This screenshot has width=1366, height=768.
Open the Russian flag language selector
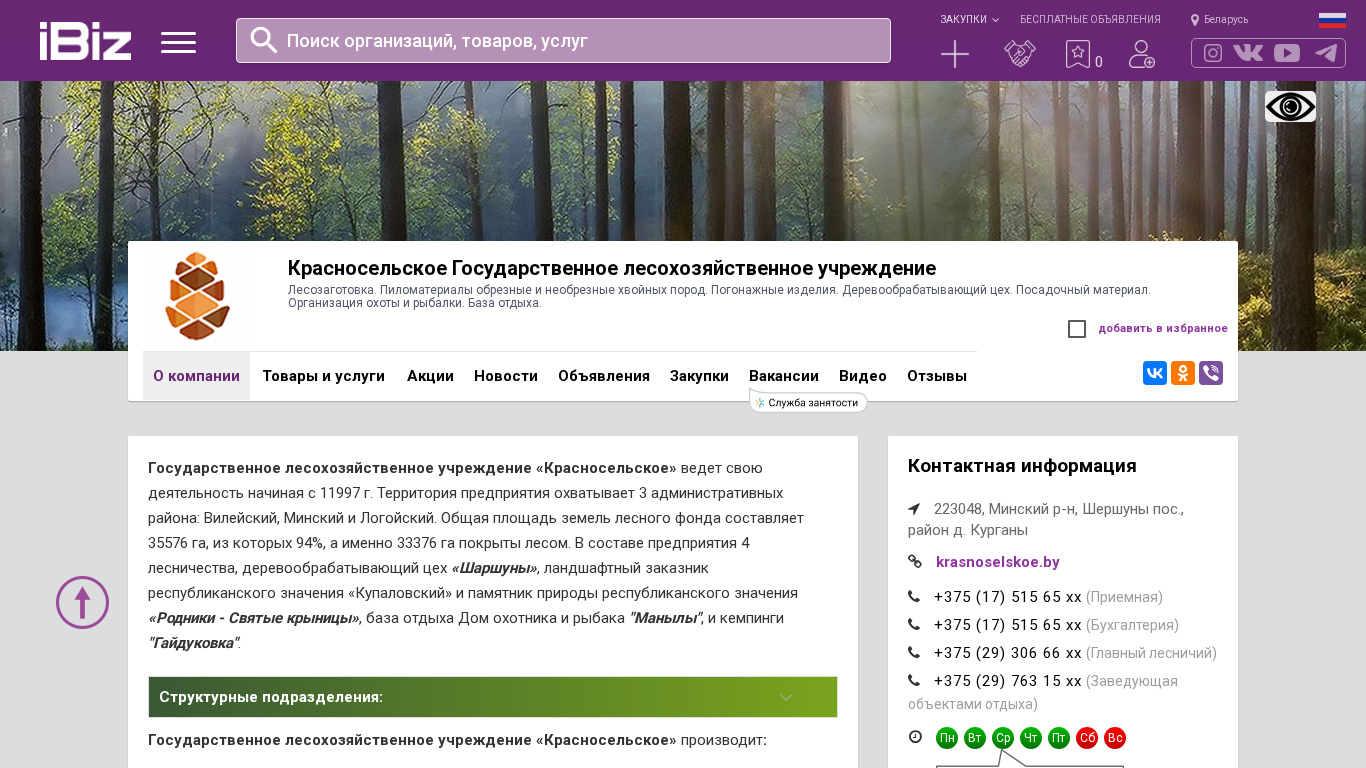click(1332, 20)
